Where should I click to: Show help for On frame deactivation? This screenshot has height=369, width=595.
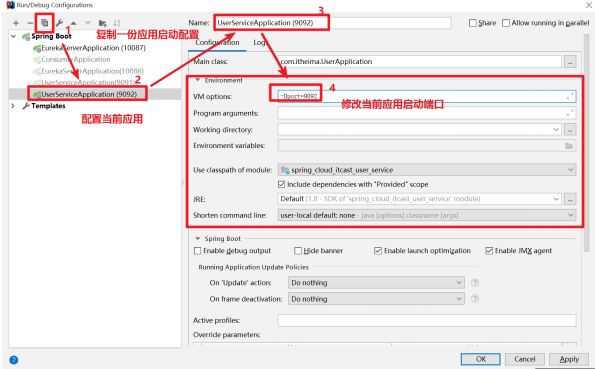[x=475, y=299]
